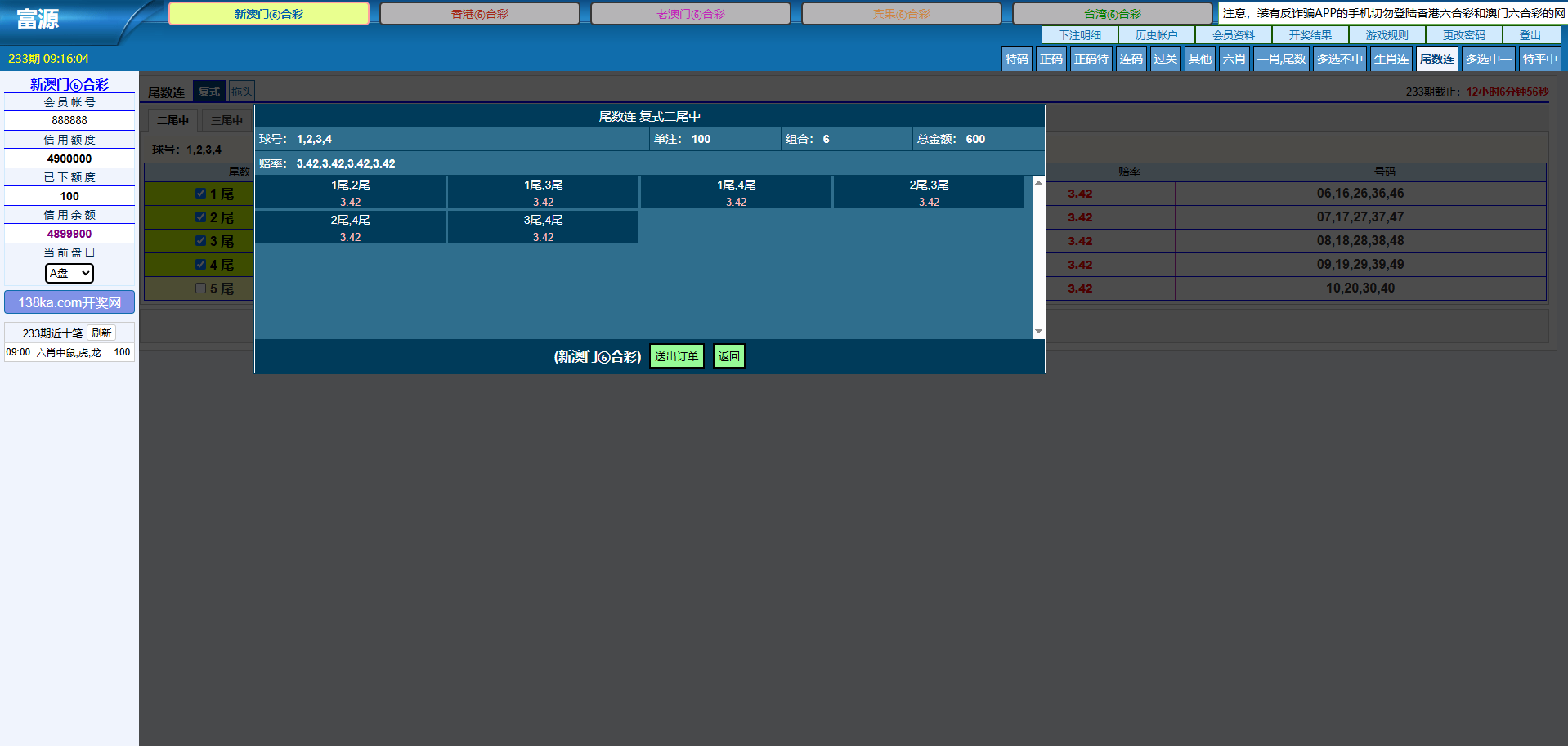The image size is (1568, 746).
Task: Open the 三尾中 tab
Action: point(227,120)
